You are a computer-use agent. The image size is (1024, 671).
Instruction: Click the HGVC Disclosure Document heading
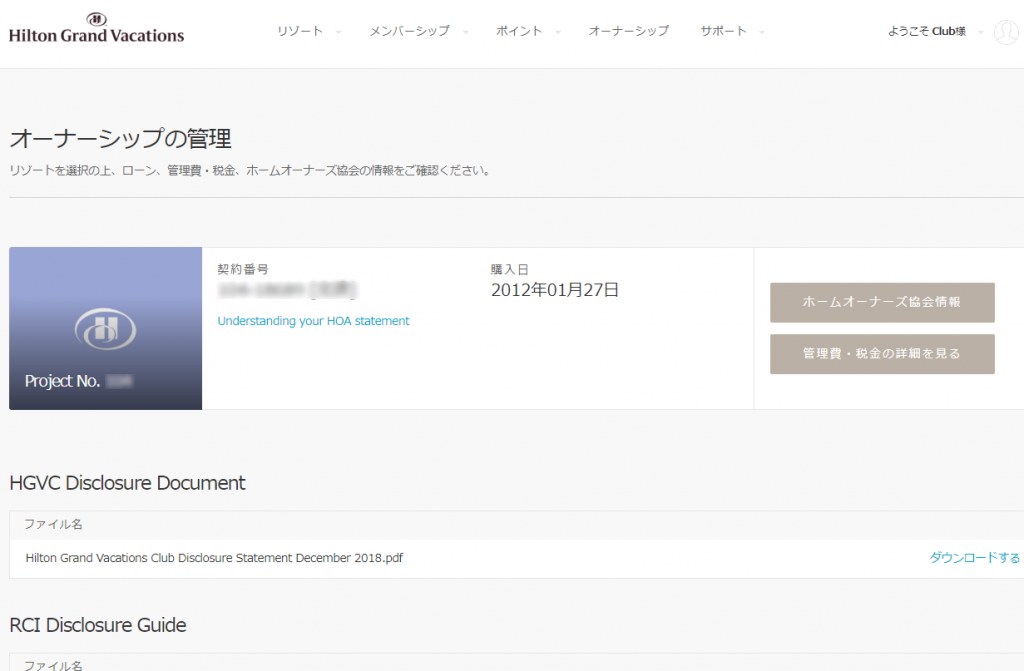tap(127, 483)
